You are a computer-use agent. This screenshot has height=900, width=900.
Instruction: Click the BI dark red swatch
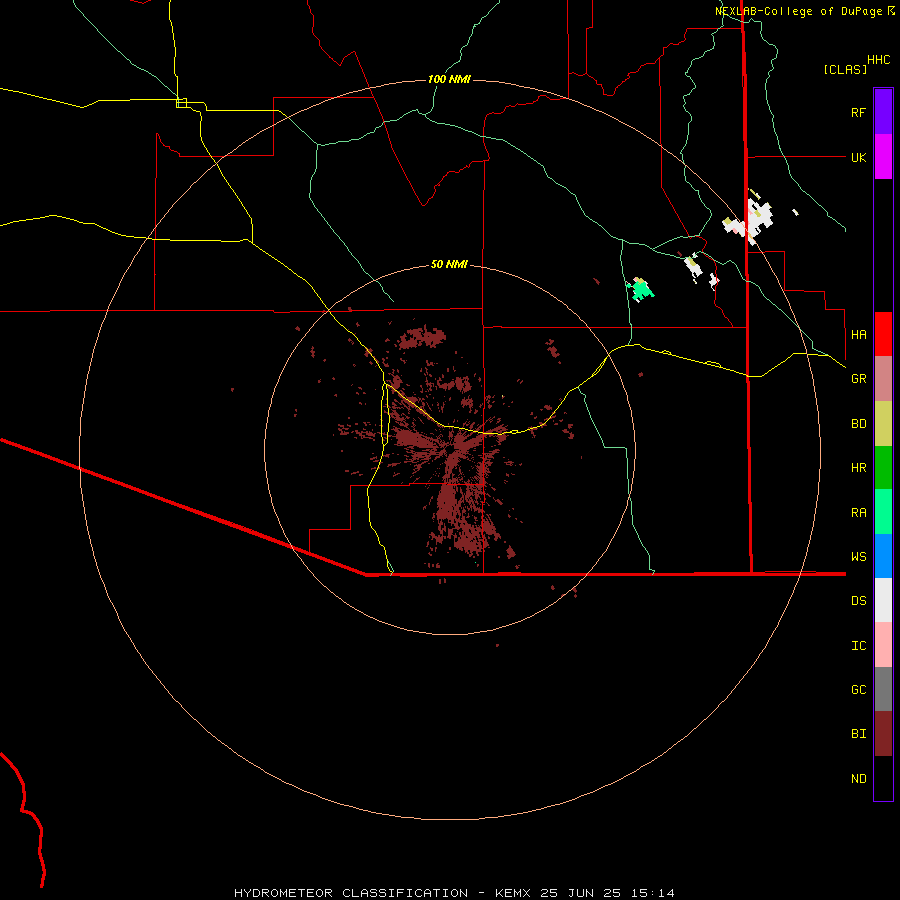(x=883, y=734)
